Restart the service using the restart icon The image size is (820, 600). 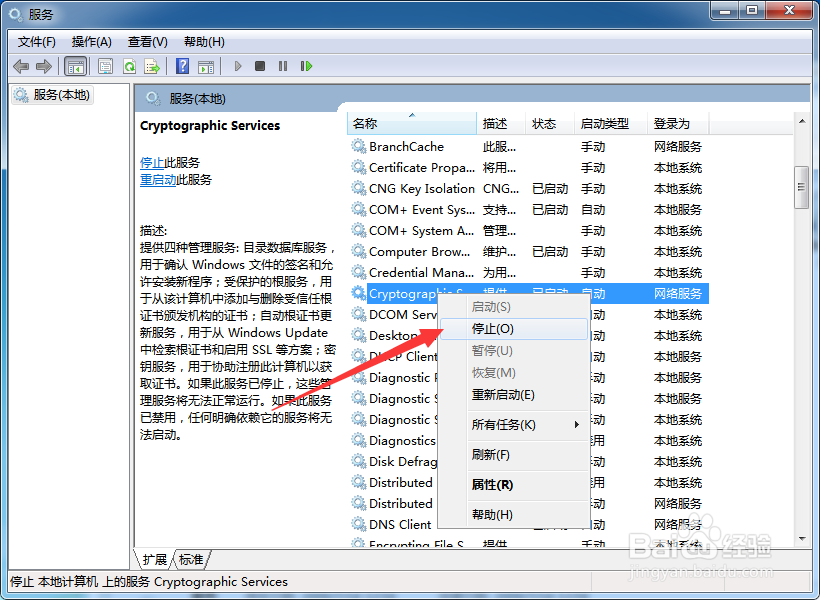306,66
